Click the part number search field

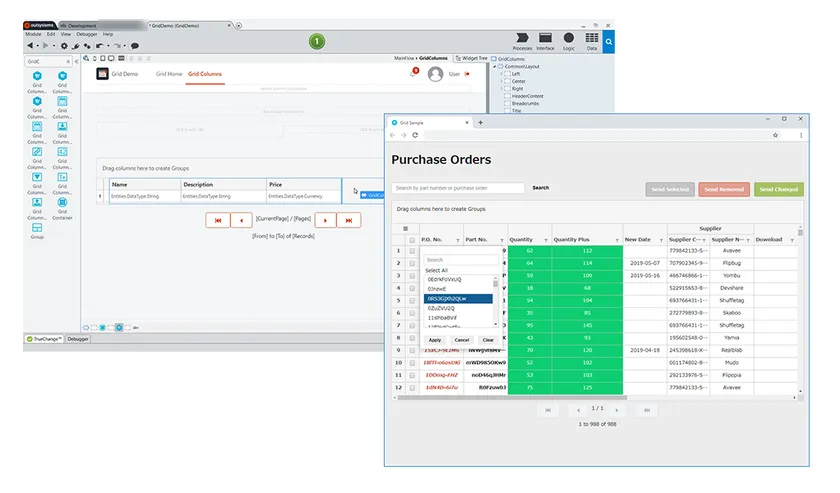(458, 188)
